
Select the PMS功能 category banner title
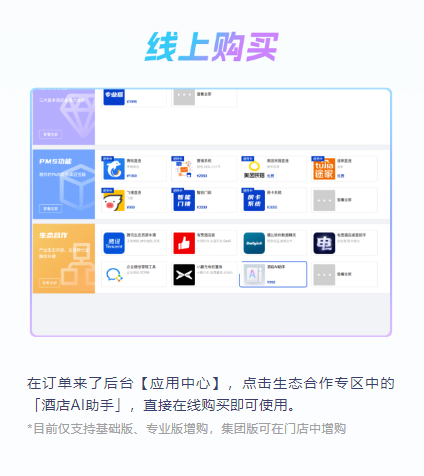[55, 161]
